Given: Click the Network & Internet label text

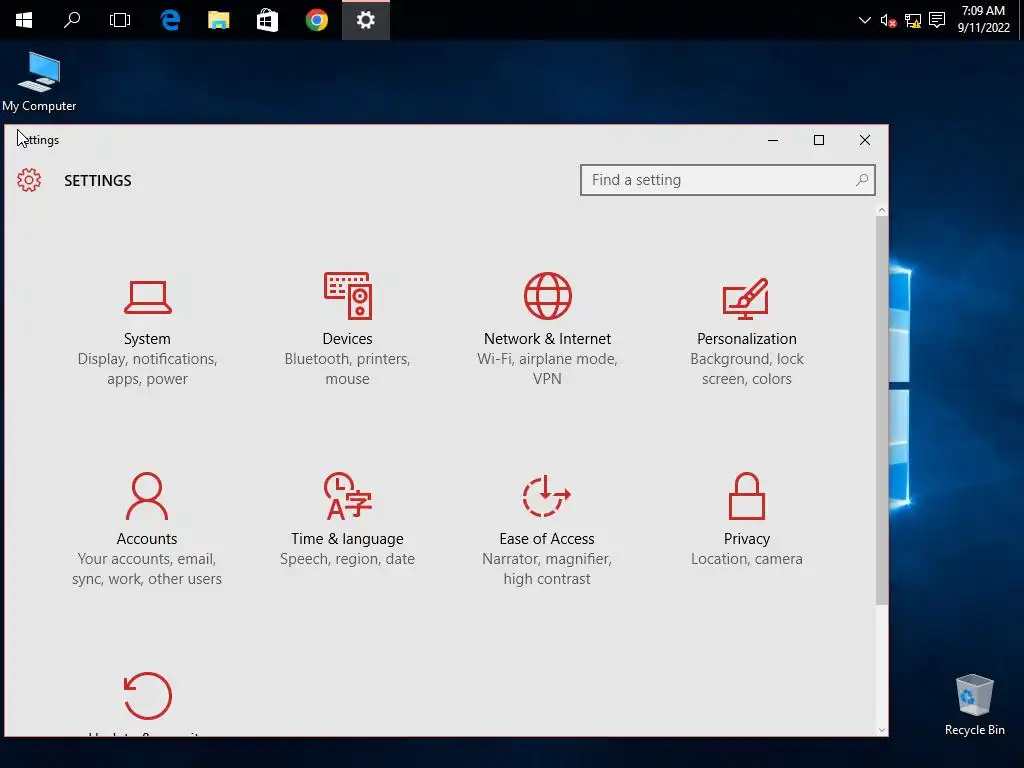Looking at the screenshot, I should [547, 339].
